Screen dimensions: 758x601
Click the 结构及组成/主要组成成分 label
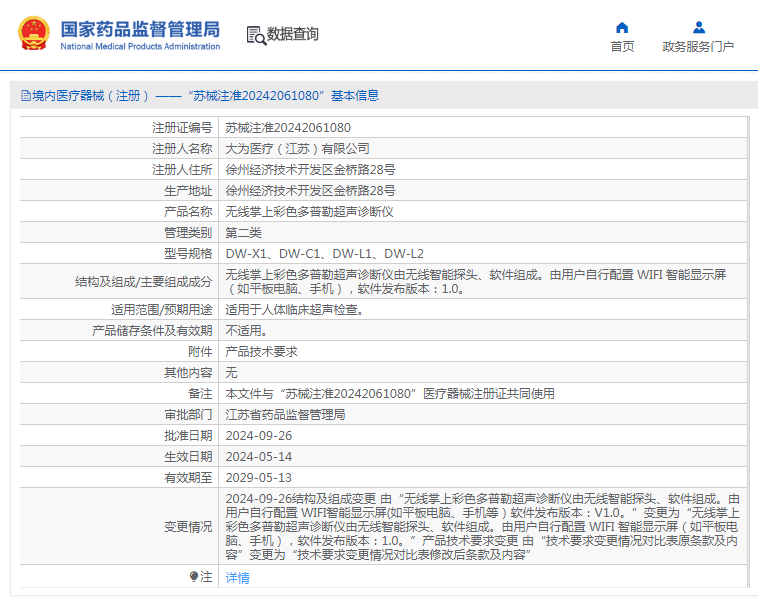144,282
